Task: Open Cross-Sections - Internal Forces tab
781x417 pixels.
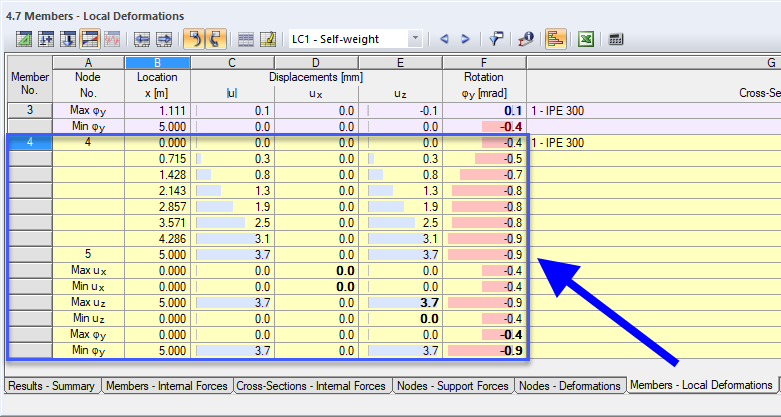Action: [x=311, y=386]
